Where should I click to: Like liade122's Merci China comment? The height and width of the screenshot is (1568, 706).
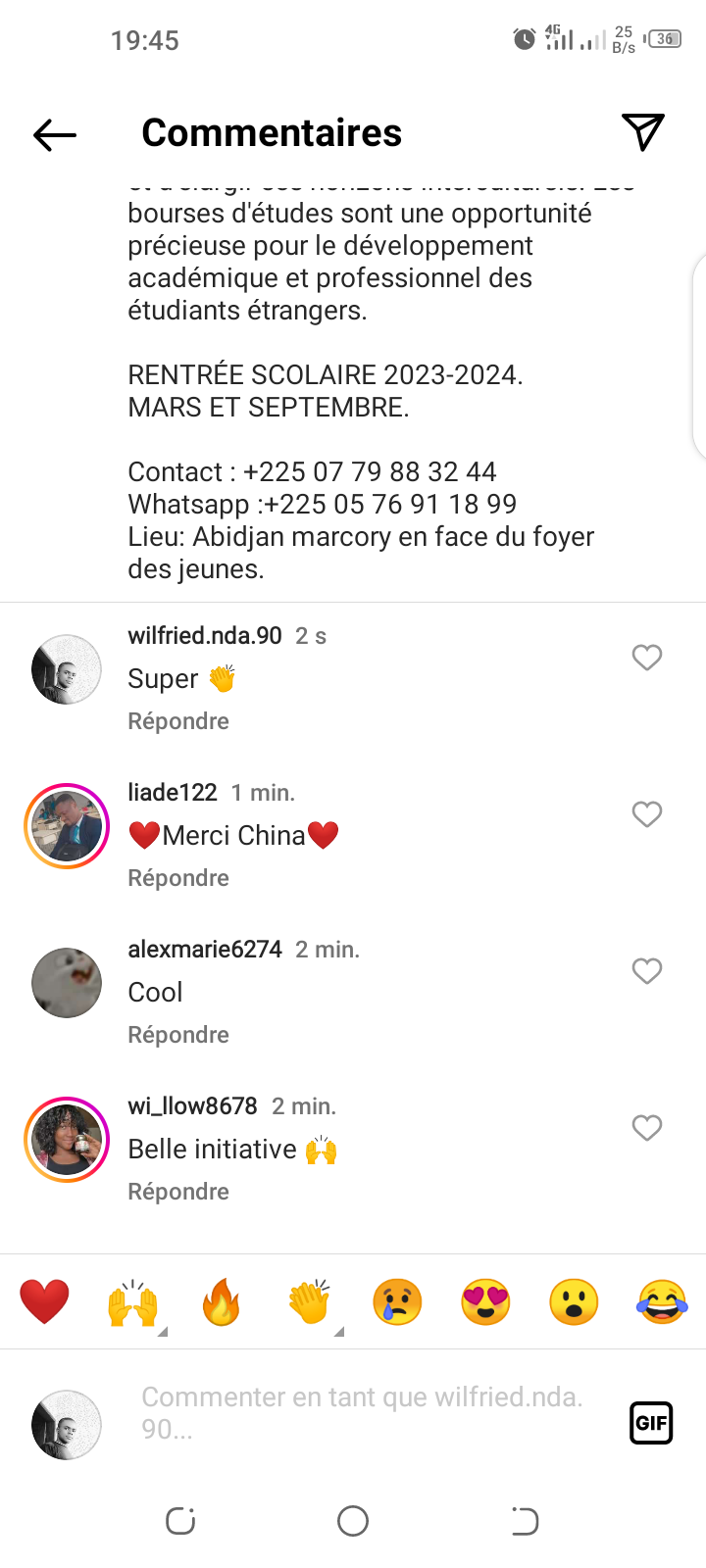point(647,814)
